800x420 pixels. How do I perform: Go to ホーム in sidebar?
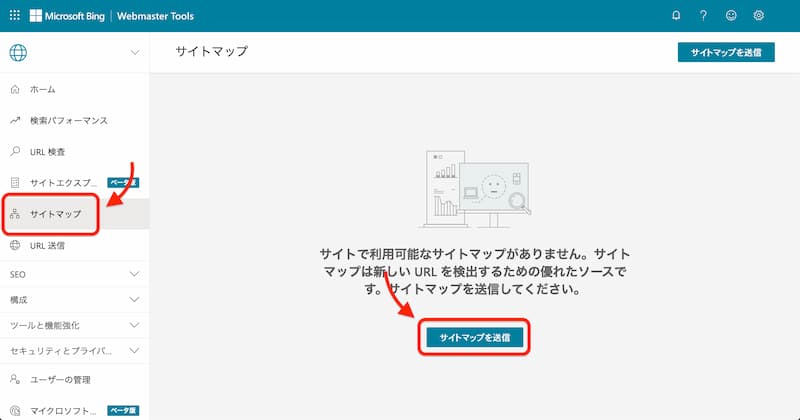(74, 89)
